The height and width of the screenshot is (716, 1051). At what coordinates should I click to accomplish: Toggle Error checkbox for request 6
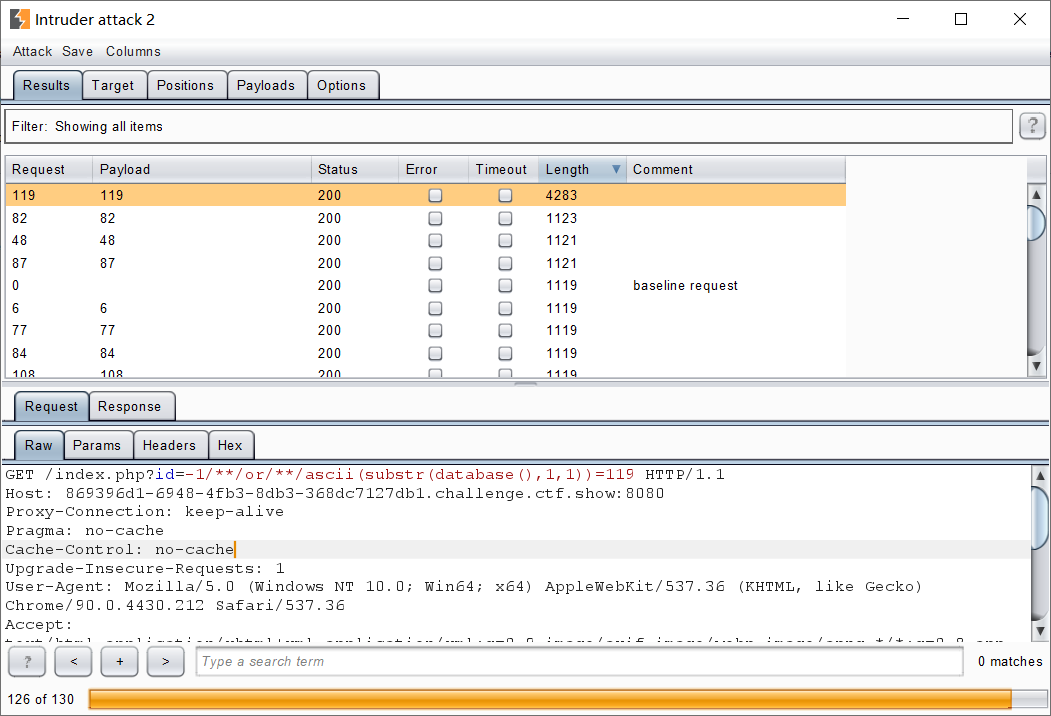click(435, 308)
